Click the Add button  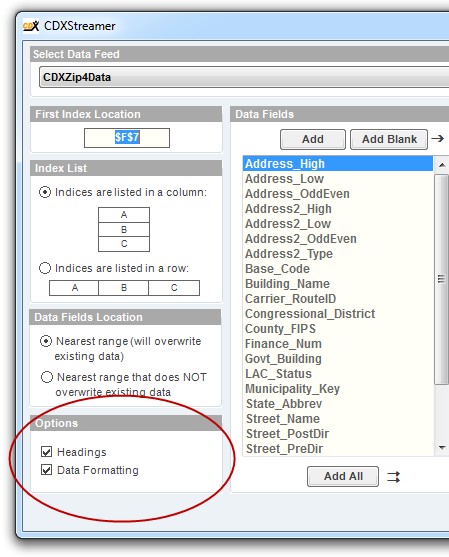click(x=313, y=139)
